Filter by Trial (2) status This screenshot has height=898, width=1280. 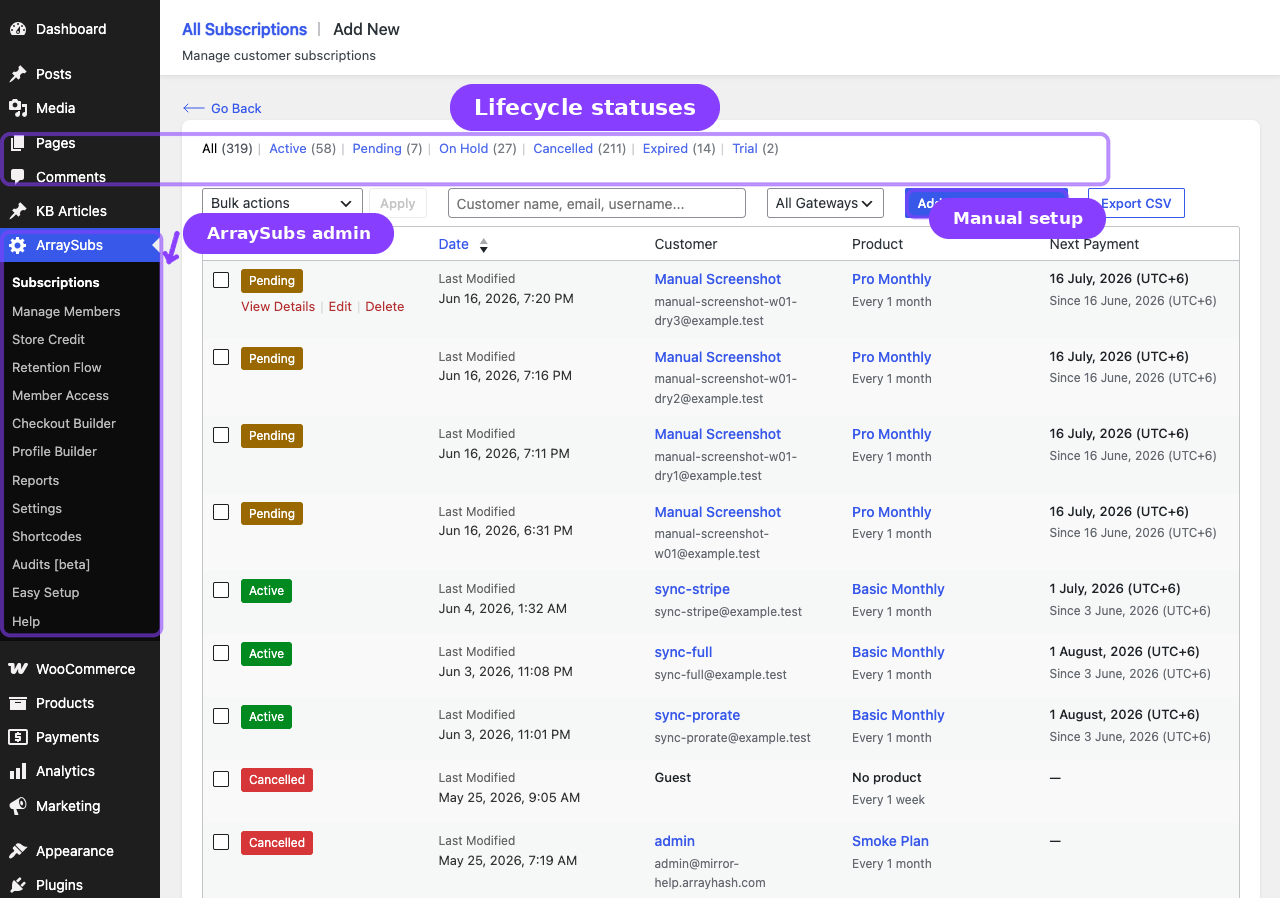tap(755, 148)
